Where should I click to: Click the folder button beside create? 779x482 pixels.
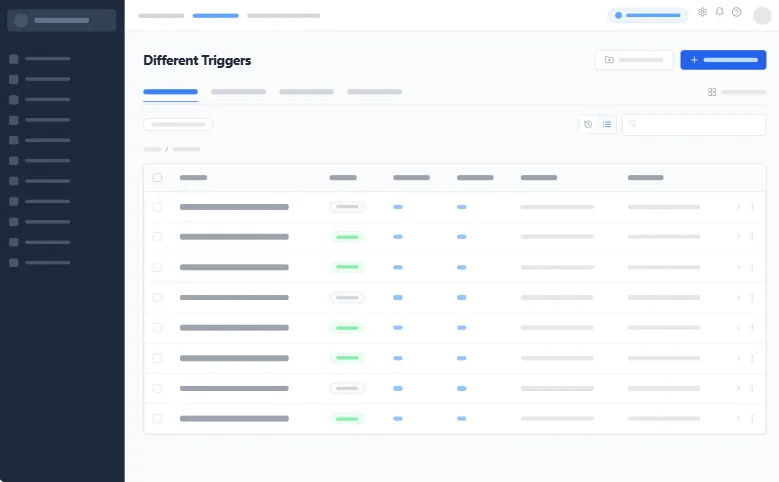tap(634, 60)
